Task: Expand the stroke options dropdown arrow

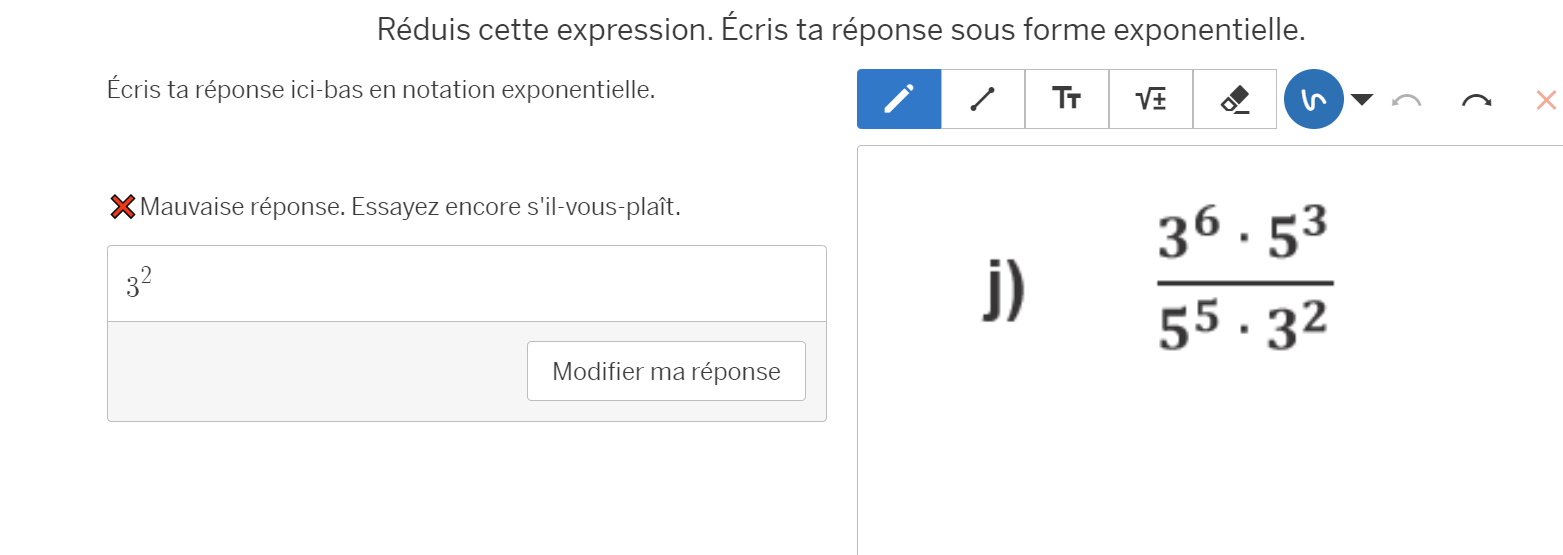Action: pos(1362,99)
